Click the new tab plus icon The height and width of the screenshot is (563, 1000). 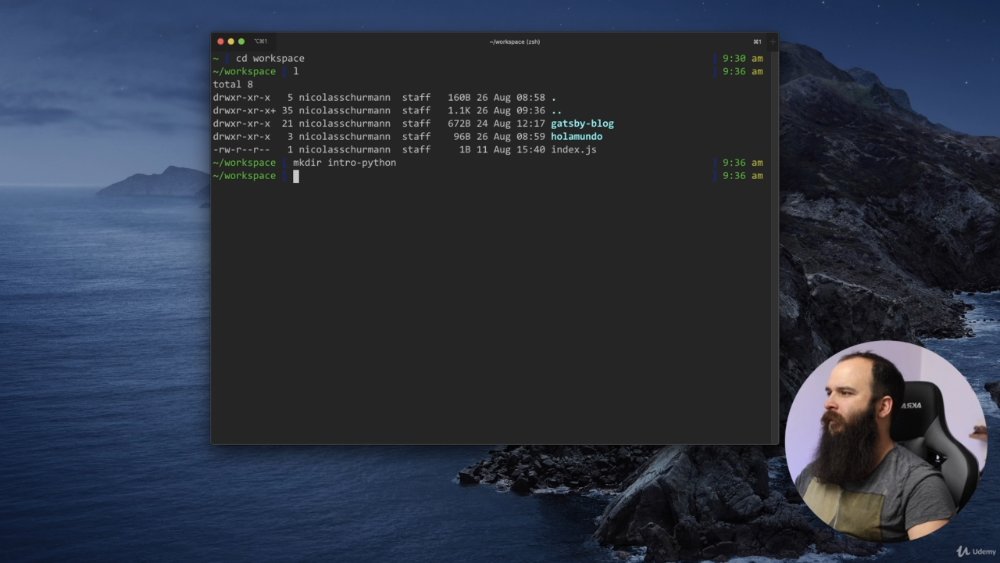coord(773,42)
